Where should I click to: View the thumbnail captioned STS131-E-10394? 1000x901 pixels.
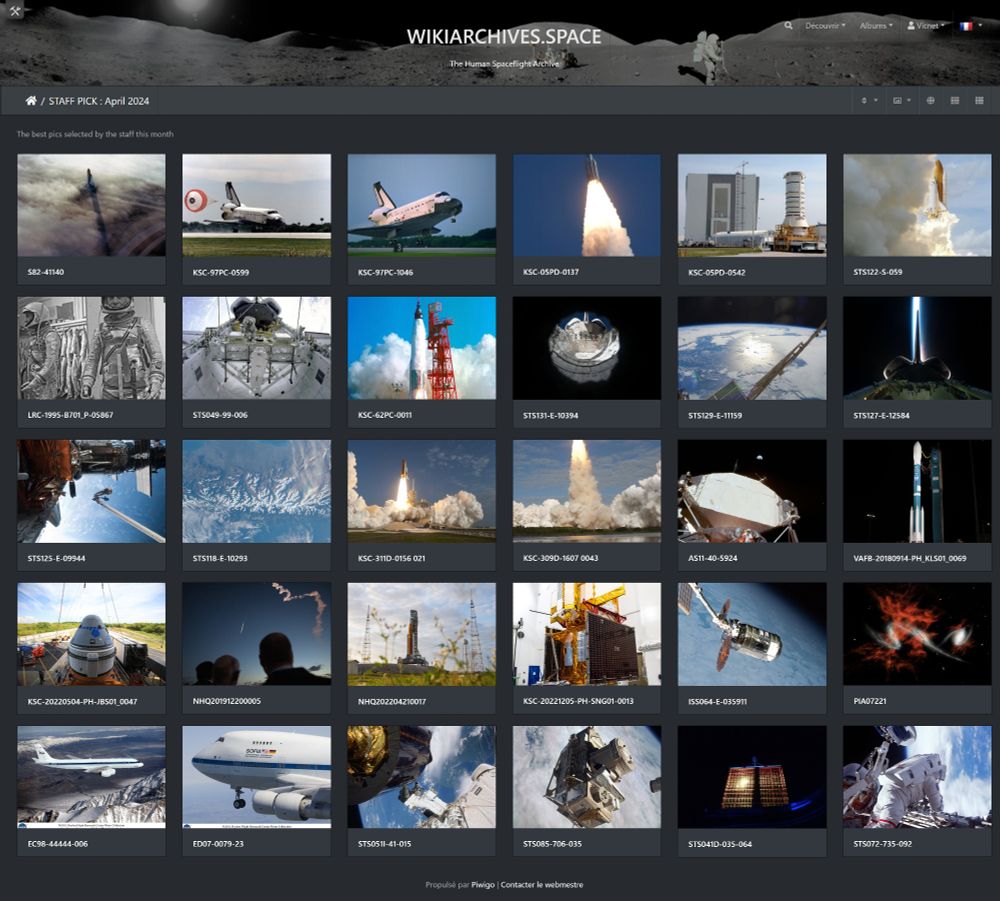(587, 348)
